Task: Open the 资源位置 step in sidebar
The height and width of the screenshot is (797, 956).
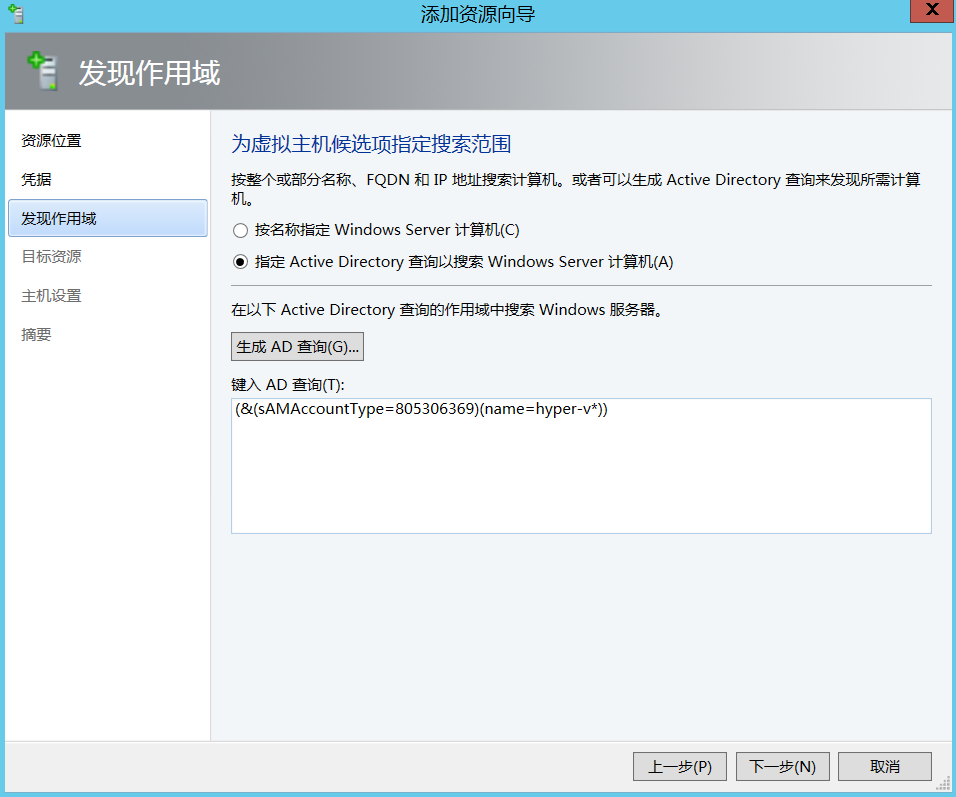Action: point(51,141)
